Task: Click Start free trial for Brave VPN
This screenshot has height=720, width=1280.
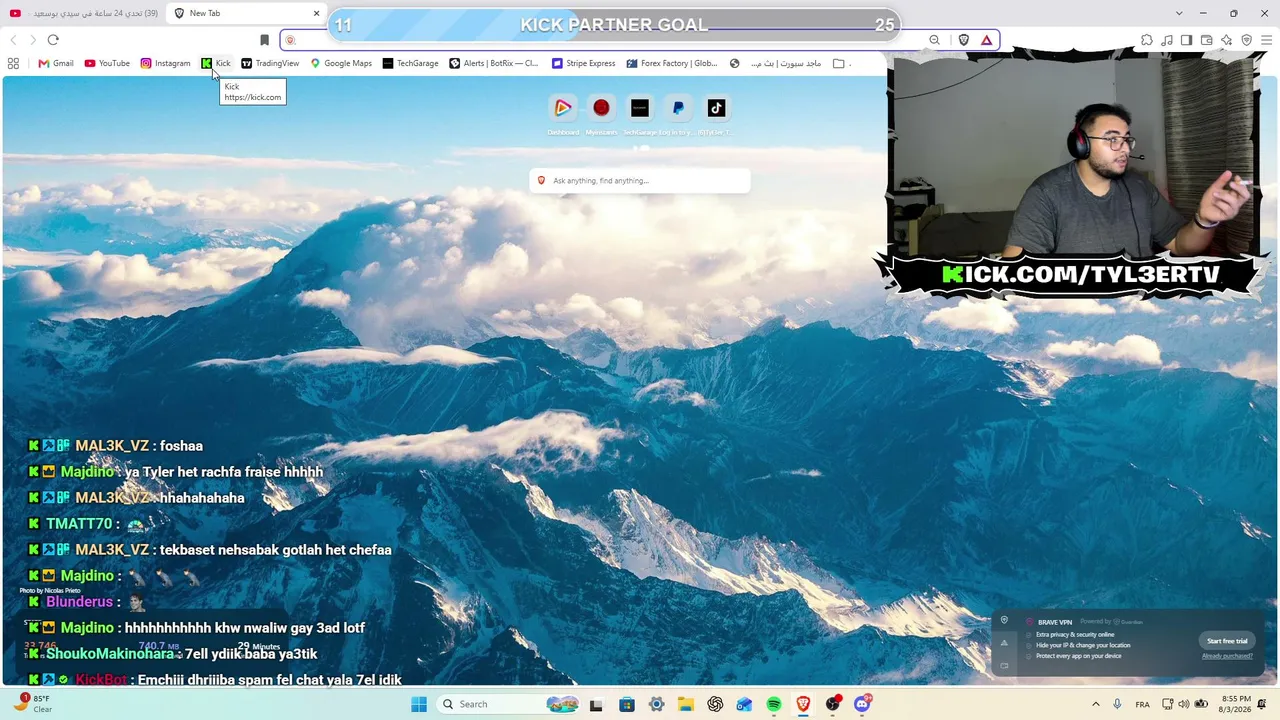Action: [x=1227, y=641]
